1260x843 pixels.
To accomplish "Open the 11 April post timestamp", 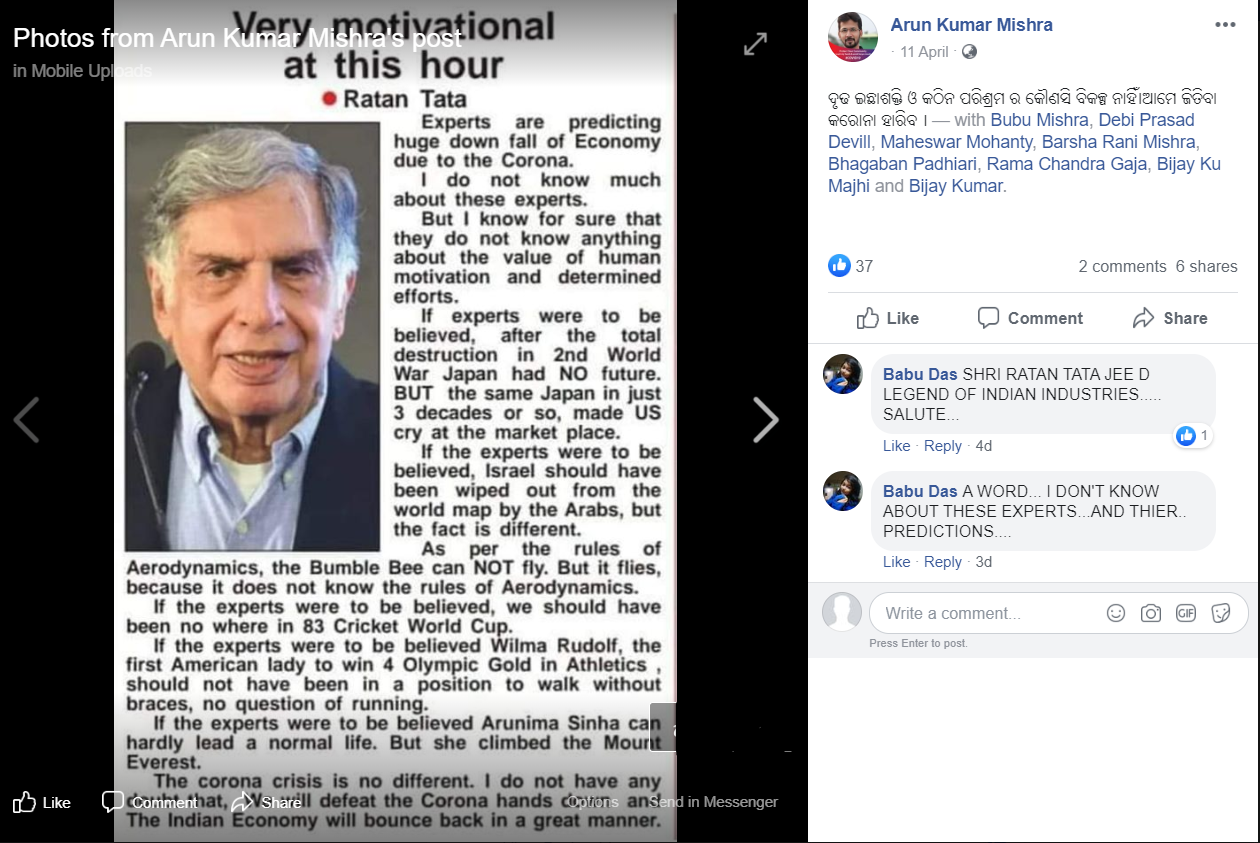I will (x=924, y=52).
